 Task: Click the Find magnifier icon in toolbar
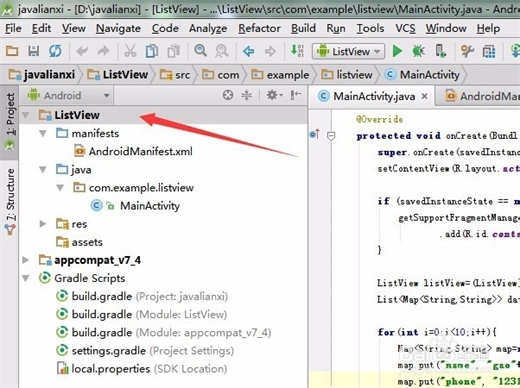200,51
